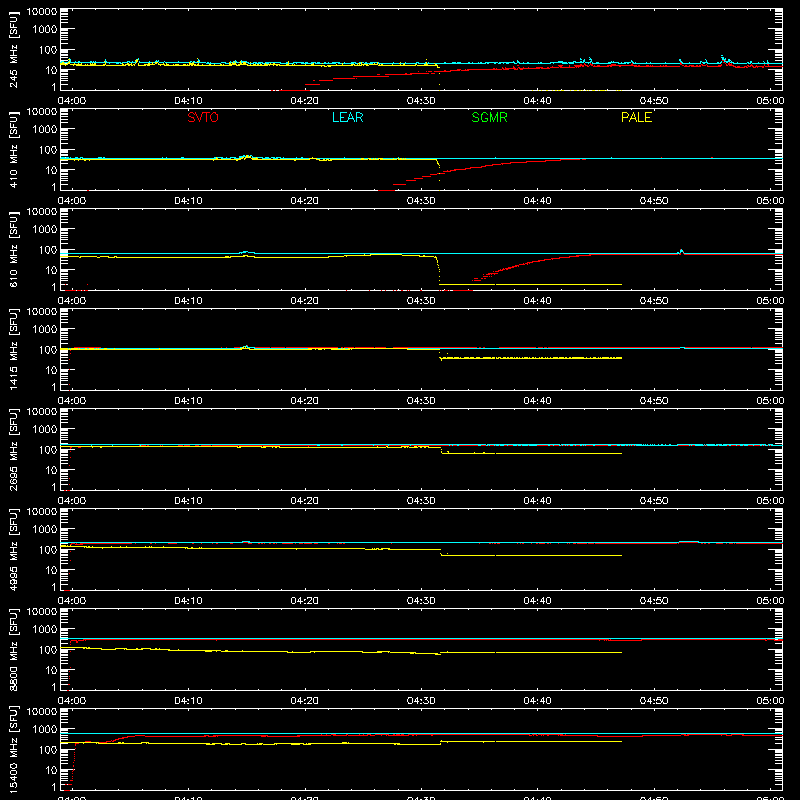Click the 05:00 tick below the 245 MHz plot
800x800 pixels.
click(x=770, y=101)
